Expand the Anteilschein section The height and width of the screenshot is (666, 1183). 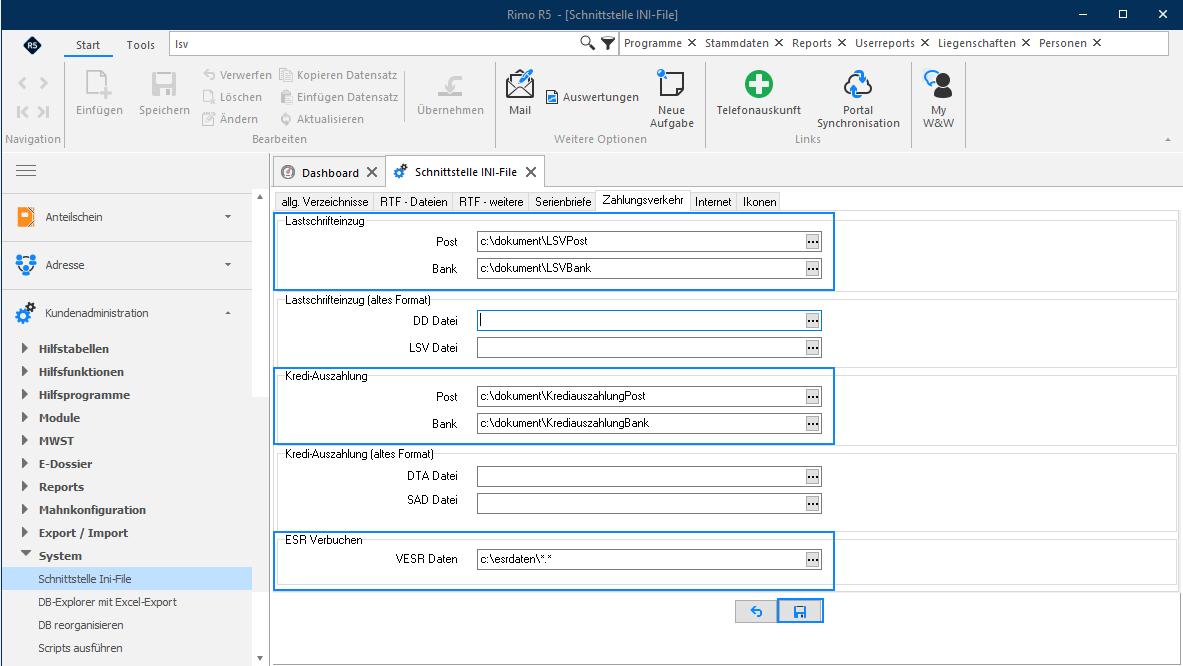coord(228,217)
